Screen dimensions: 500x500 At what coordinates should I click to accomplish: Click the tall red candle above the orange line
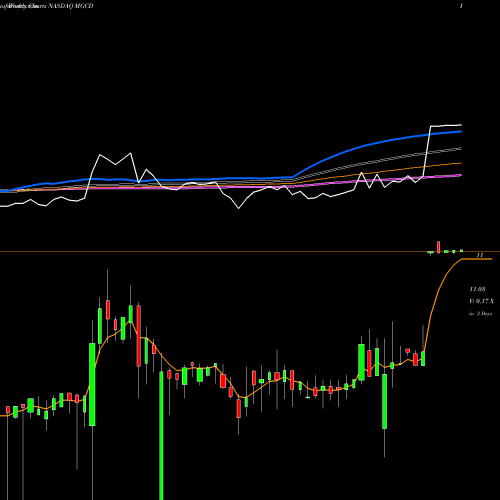[439, 247]
